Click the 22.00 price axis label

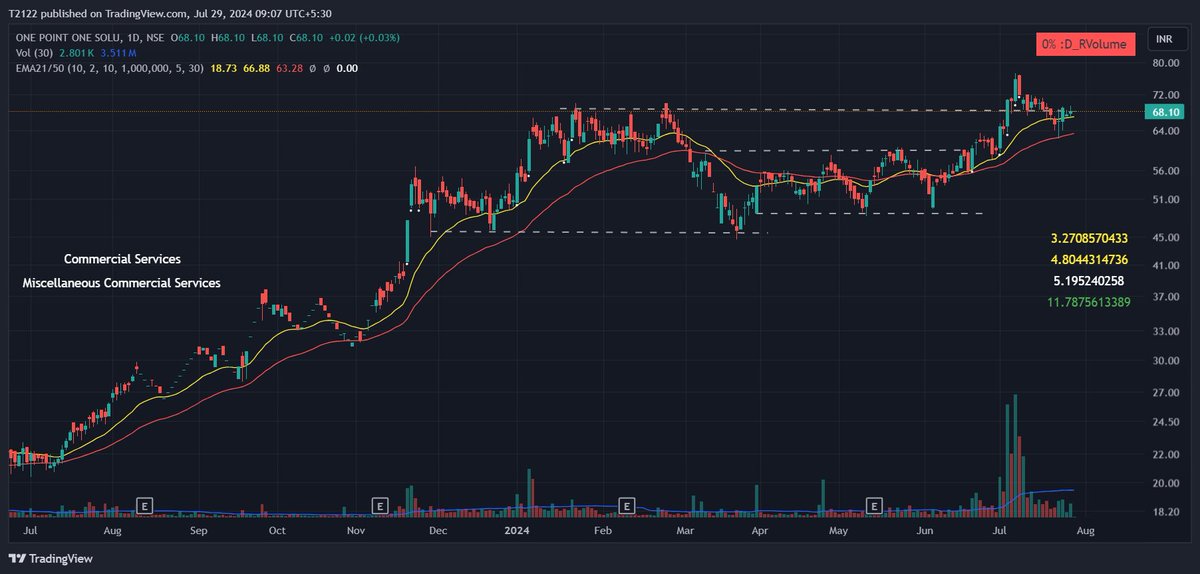pos(1166,455)
